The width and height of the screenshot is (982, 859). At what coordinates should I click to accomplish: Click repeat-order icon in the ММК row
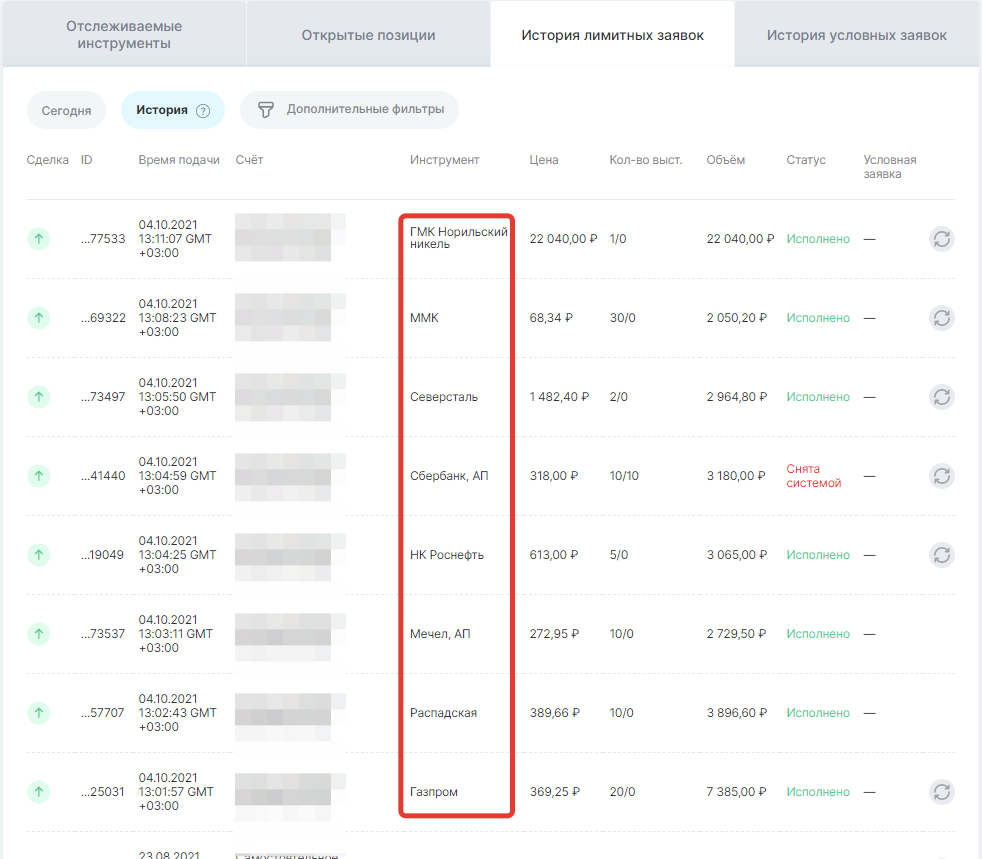941,318
